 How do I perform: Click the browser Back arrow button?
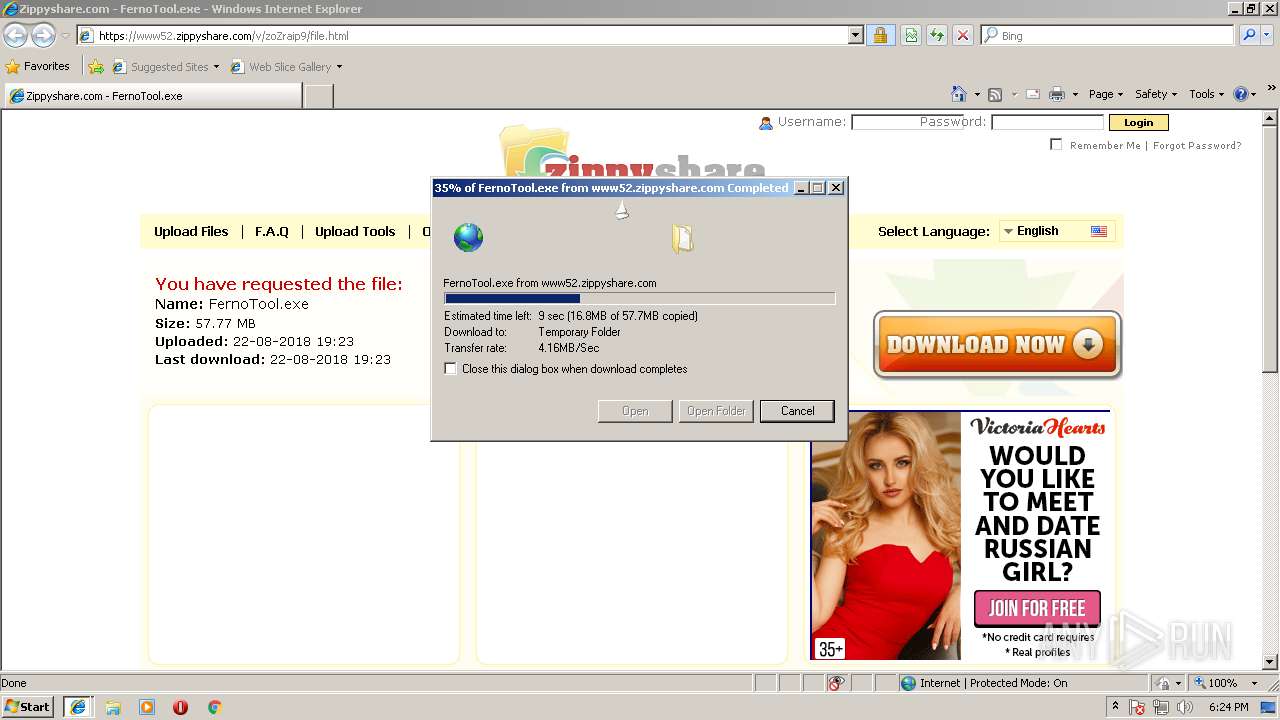click(15, 35)
